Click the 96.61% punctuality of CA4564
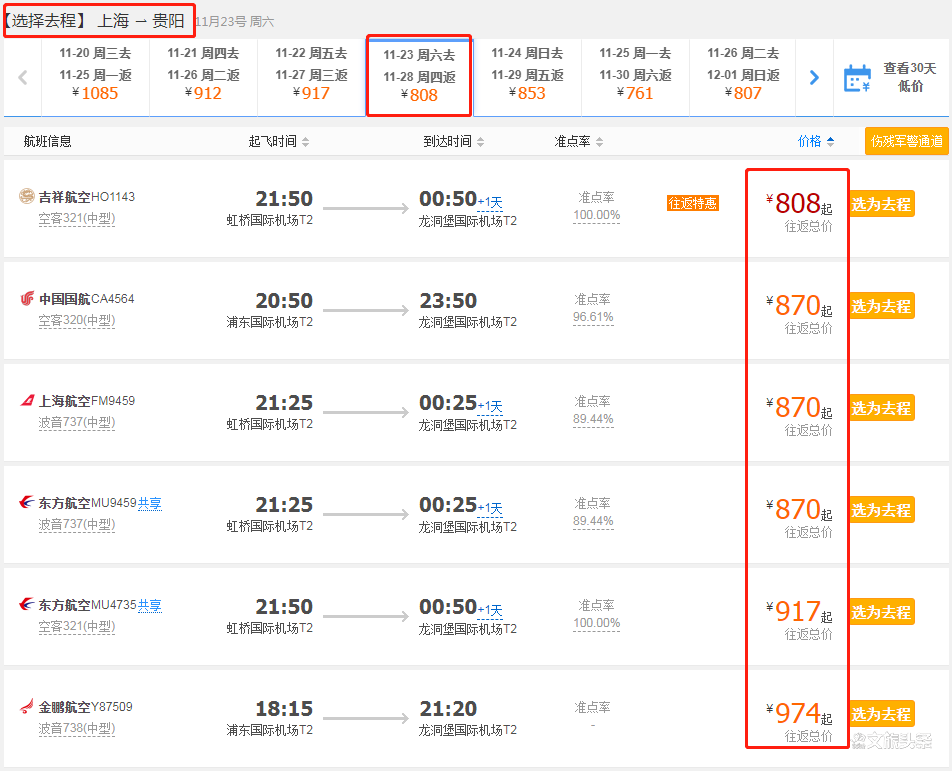The width and height of the screenshot is (952, 771). pyautogui.click(x=593, y=317)
